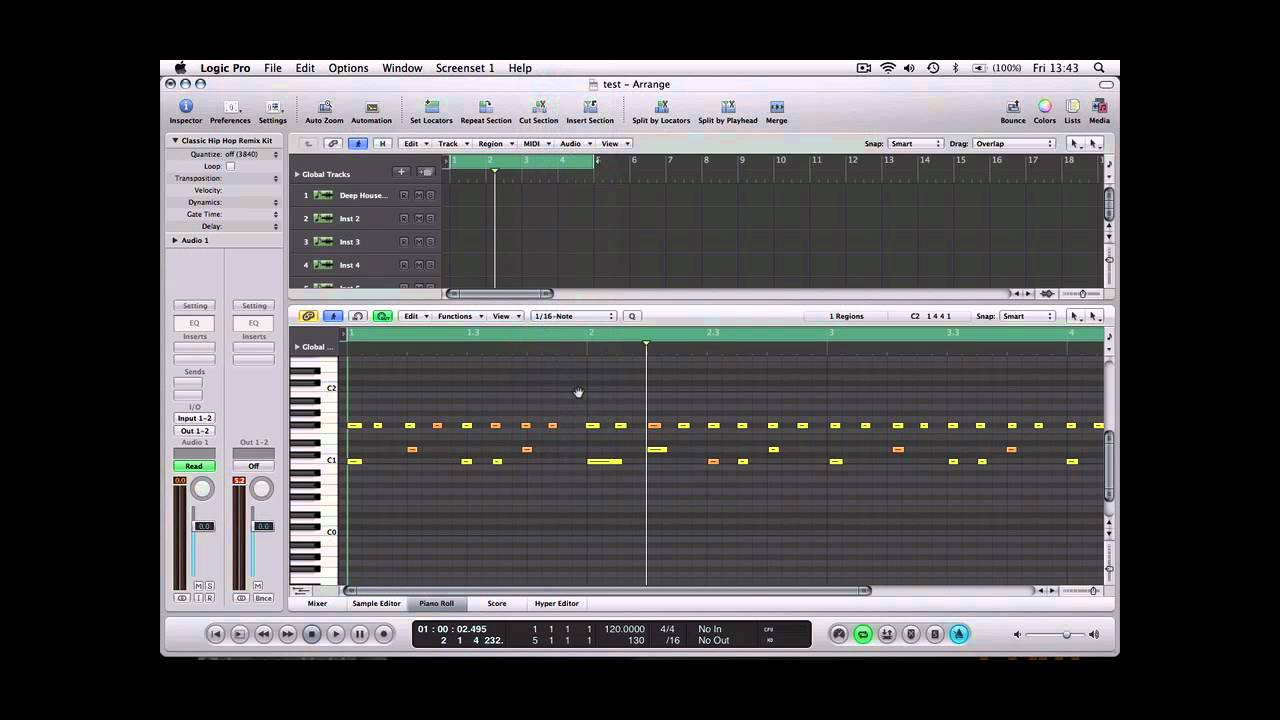This screenshot has height=720, width=1280.
Task: Open the Inspector from the toolbar
Action: (x=185, y=107)
